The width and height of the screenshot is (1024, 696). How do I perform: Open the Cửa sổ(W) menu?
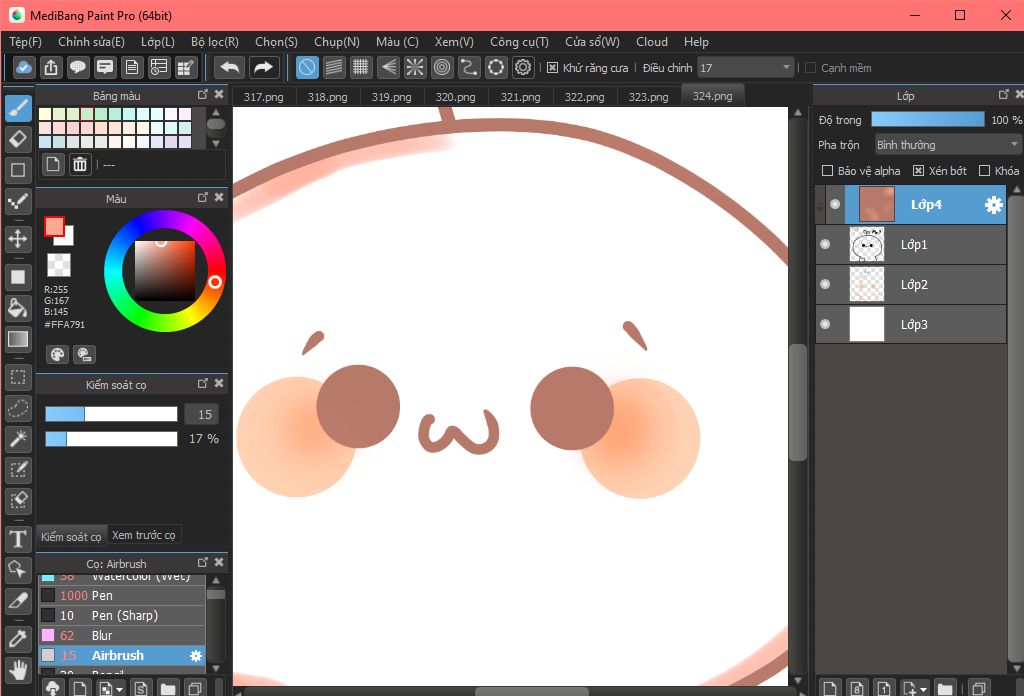click(592, 42)
